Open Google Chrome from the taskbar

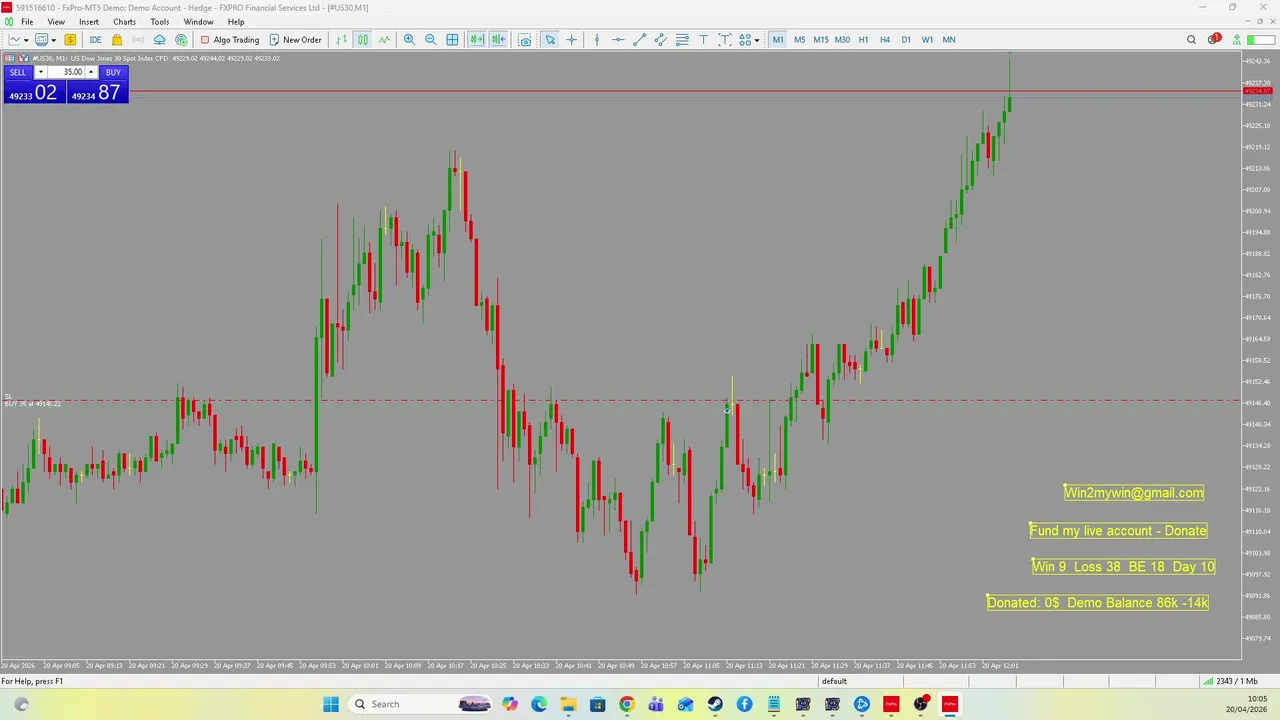(626, 704)
